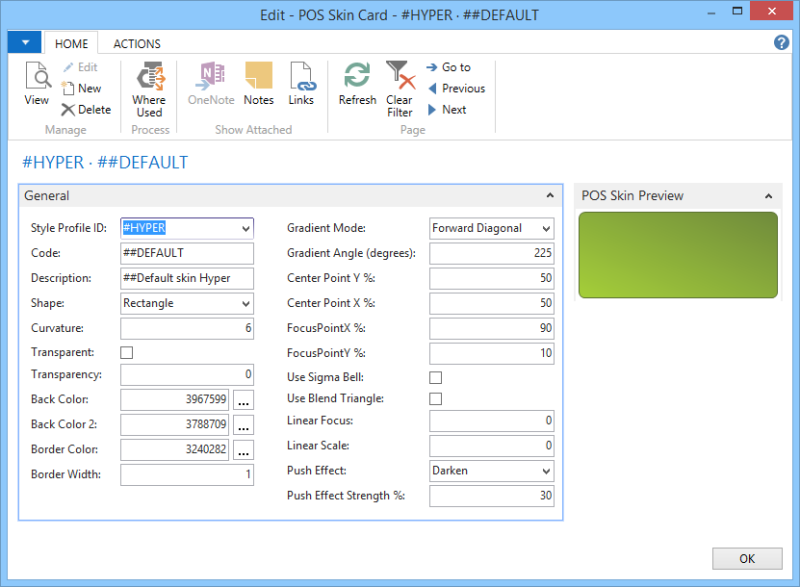Open the Back Color picker ellipsis button

click(x=243, y=400)
